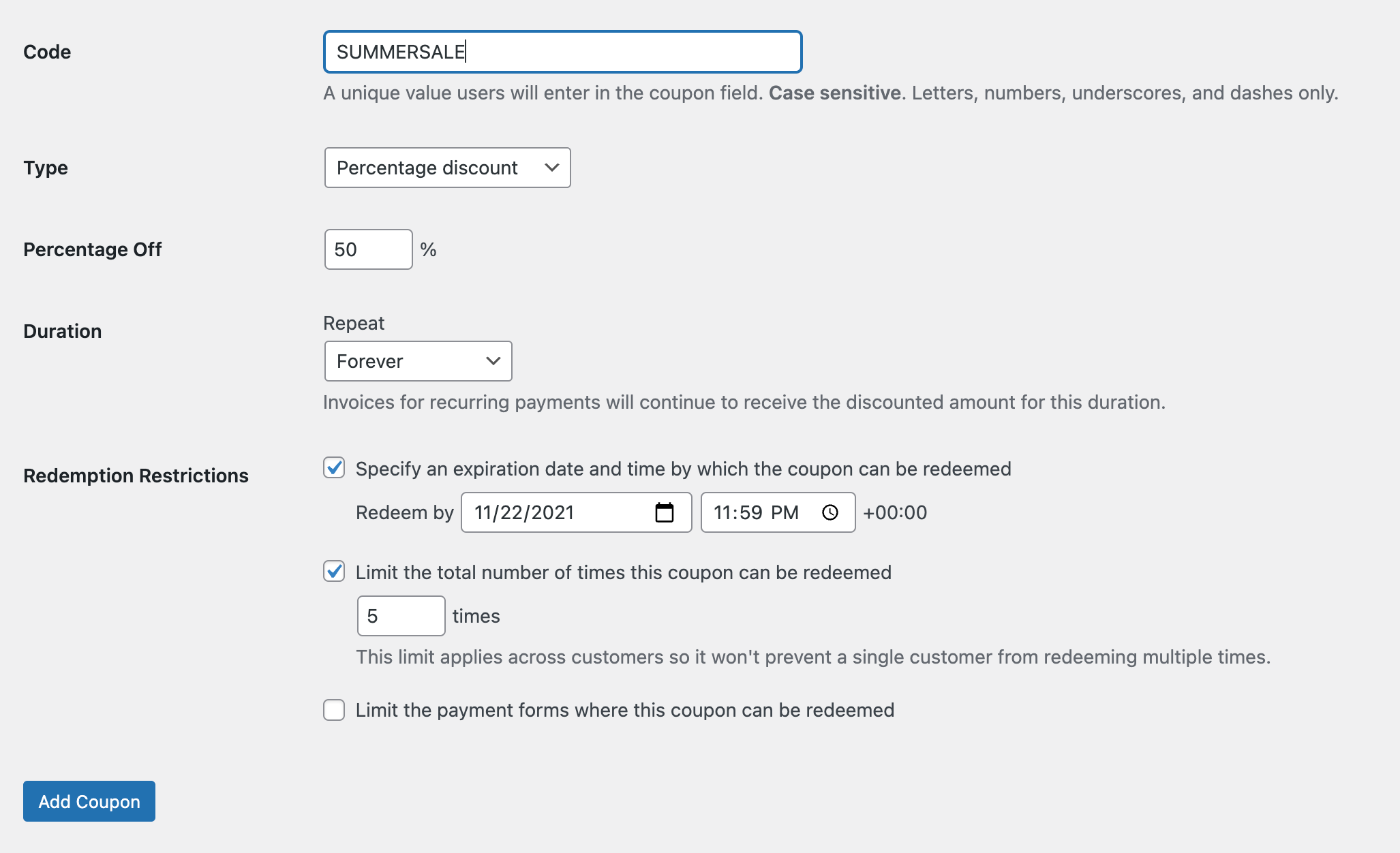
Task: Click the expiration date checkbox label text
Action: point(683,469)
